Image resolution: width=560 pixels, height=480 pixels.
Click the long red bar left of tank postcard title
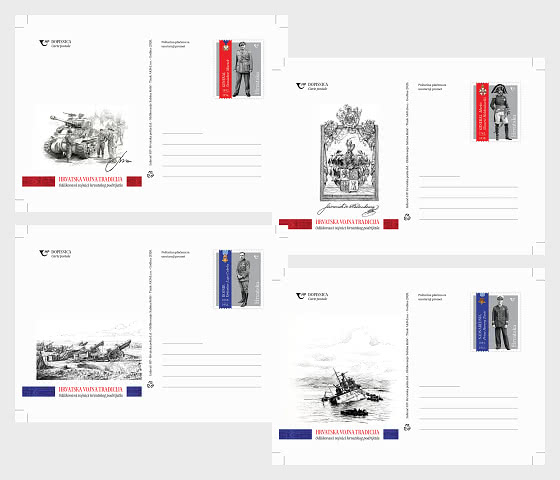tap(39, 181)
